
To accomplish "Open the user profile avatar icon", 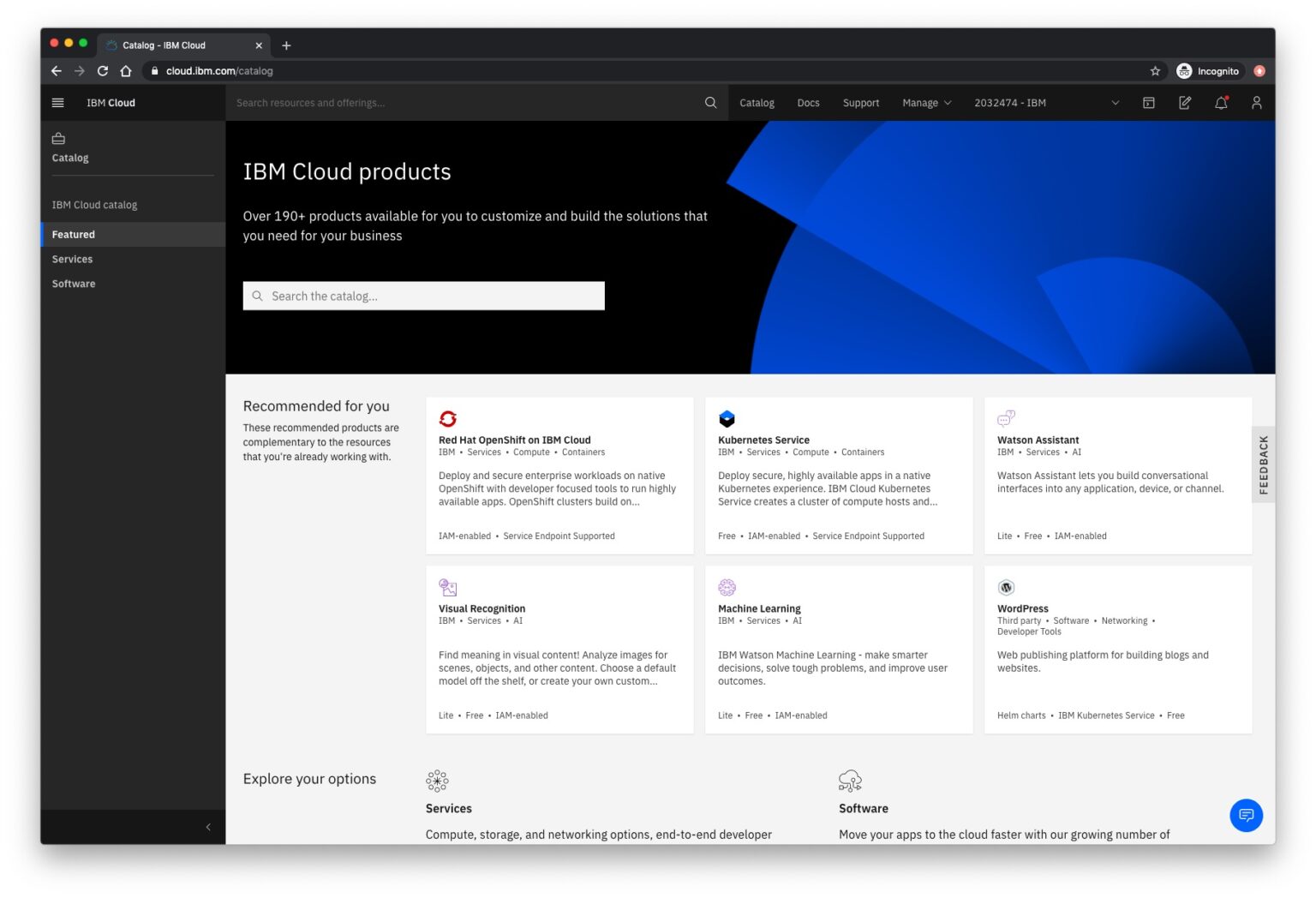I will pyautogui.click(x=1256, y=103).
